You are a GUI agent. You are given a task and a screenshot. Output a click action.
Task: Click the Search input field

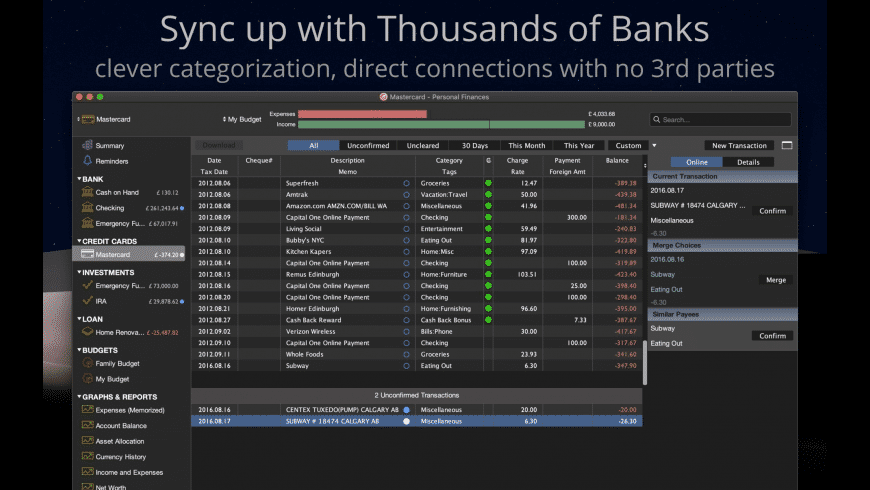(720, 119)
